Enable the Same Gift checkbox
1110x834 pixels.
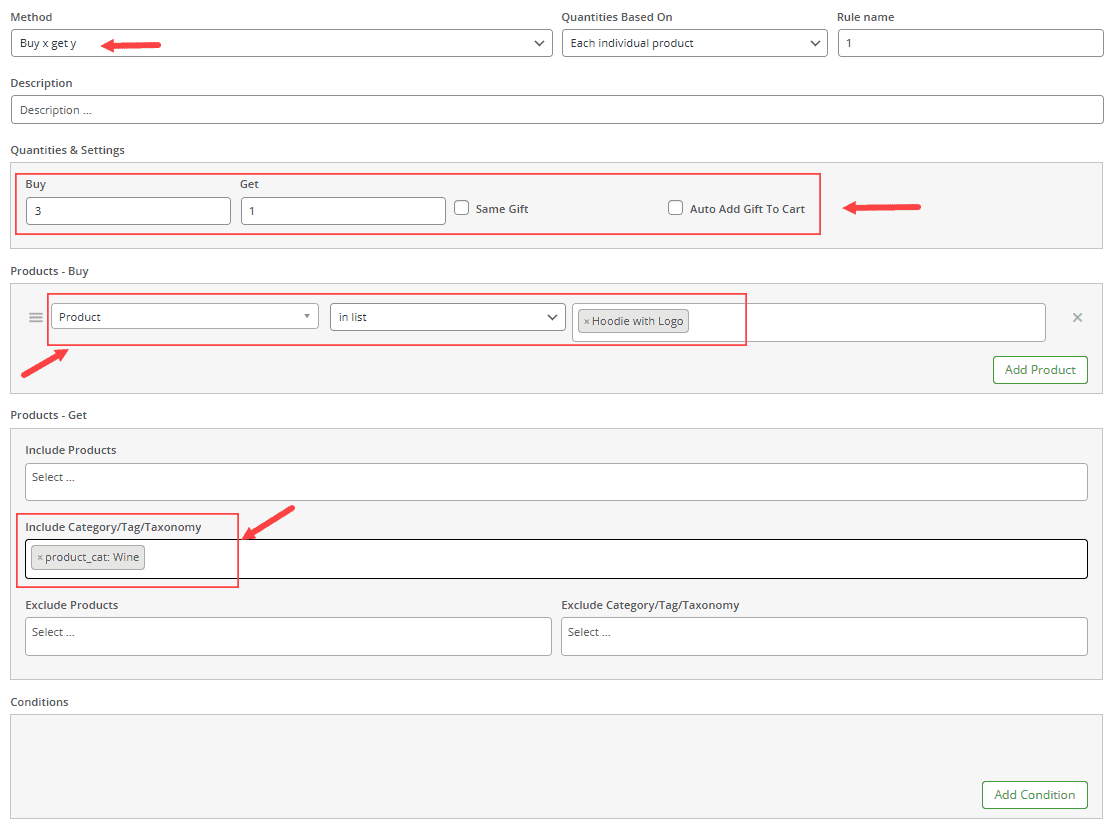462,208
